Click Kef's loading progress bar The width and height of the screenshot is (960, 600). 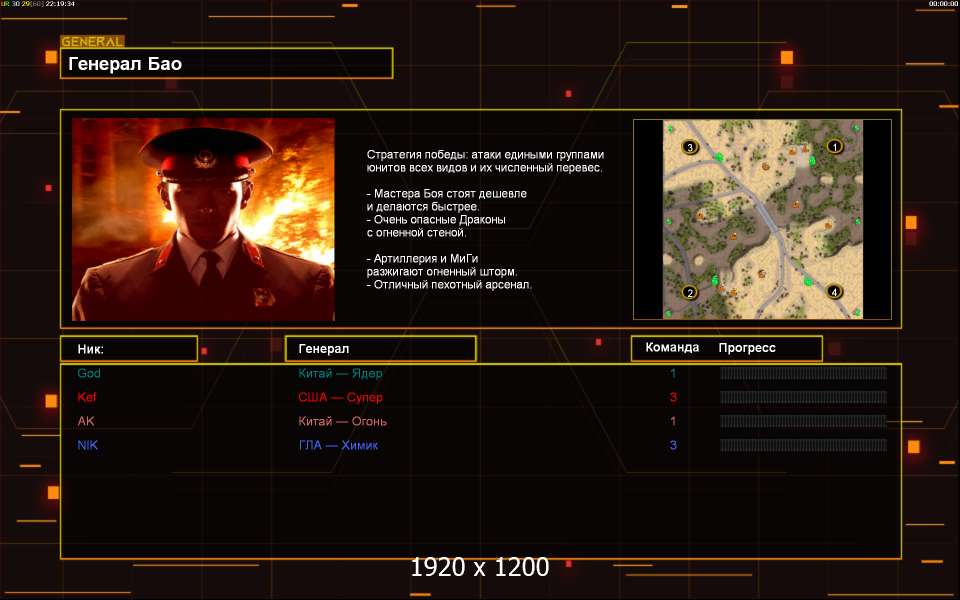pos(803,397)
